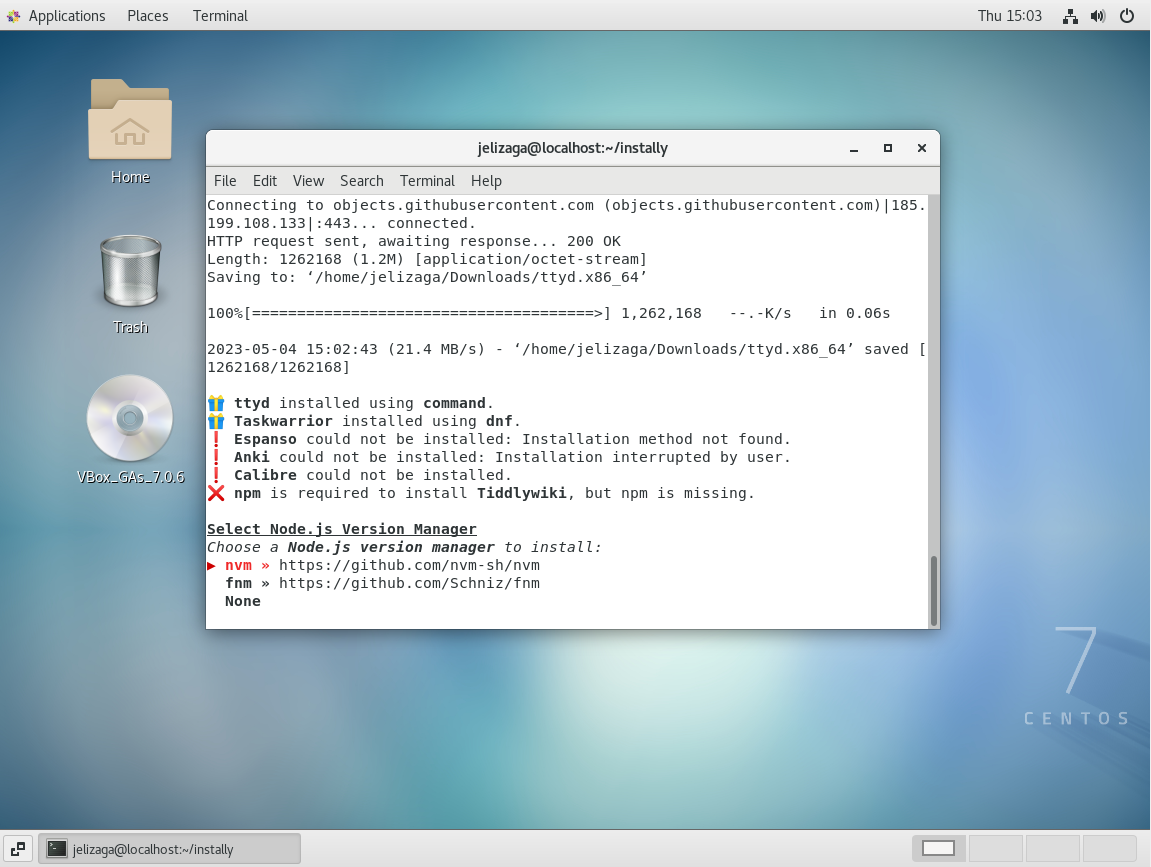Open the Terminal menu in window menubar
This screenshot has height=867, width=1151.
click(427, 181)
